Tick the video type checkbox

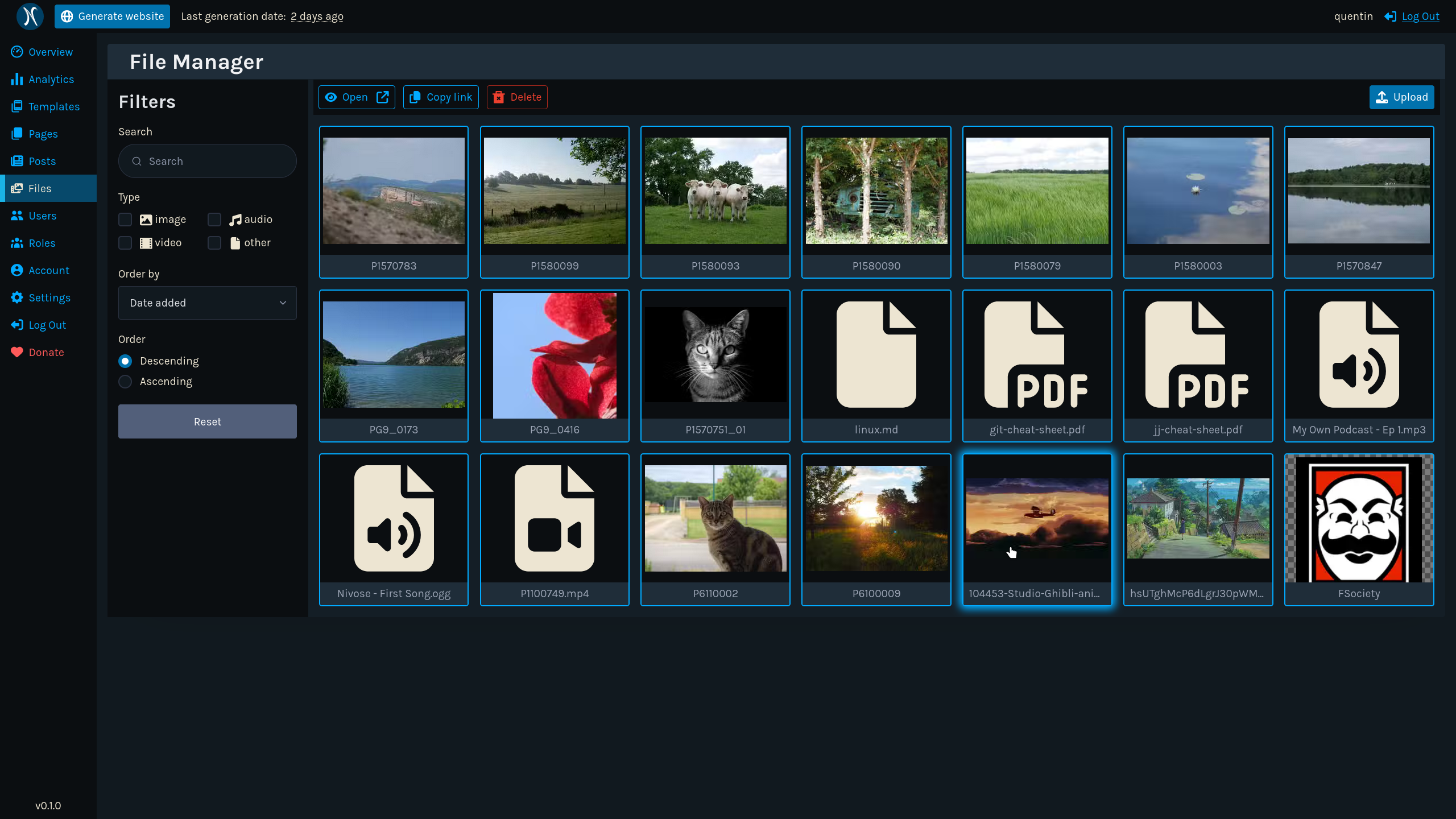click(x=125, y=243)
